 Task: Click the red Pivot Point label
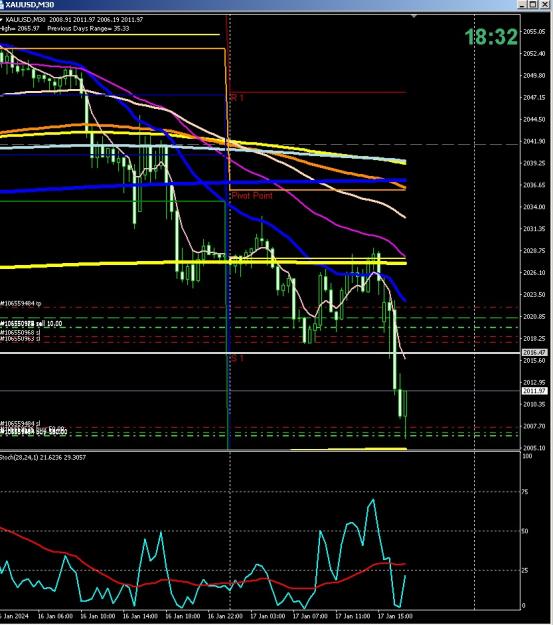[x=252, y=196]
